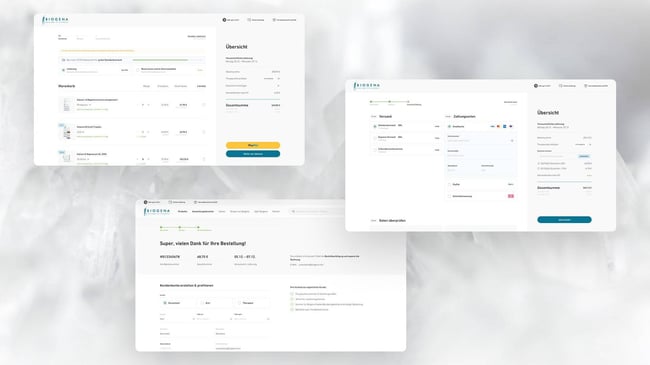Viewport: 650px width, 365px height.
Task: Click second step dot in payment progress
Action: pos(390,102)
